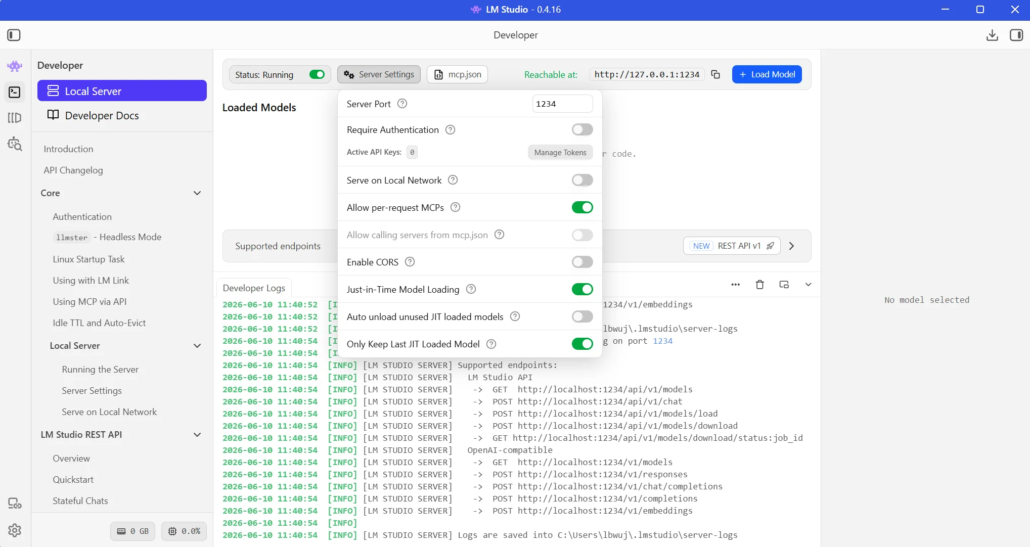This screenshot has width=1030, height=547.
Task: Turn off the server Status Running switch
Action: [317, 75]
